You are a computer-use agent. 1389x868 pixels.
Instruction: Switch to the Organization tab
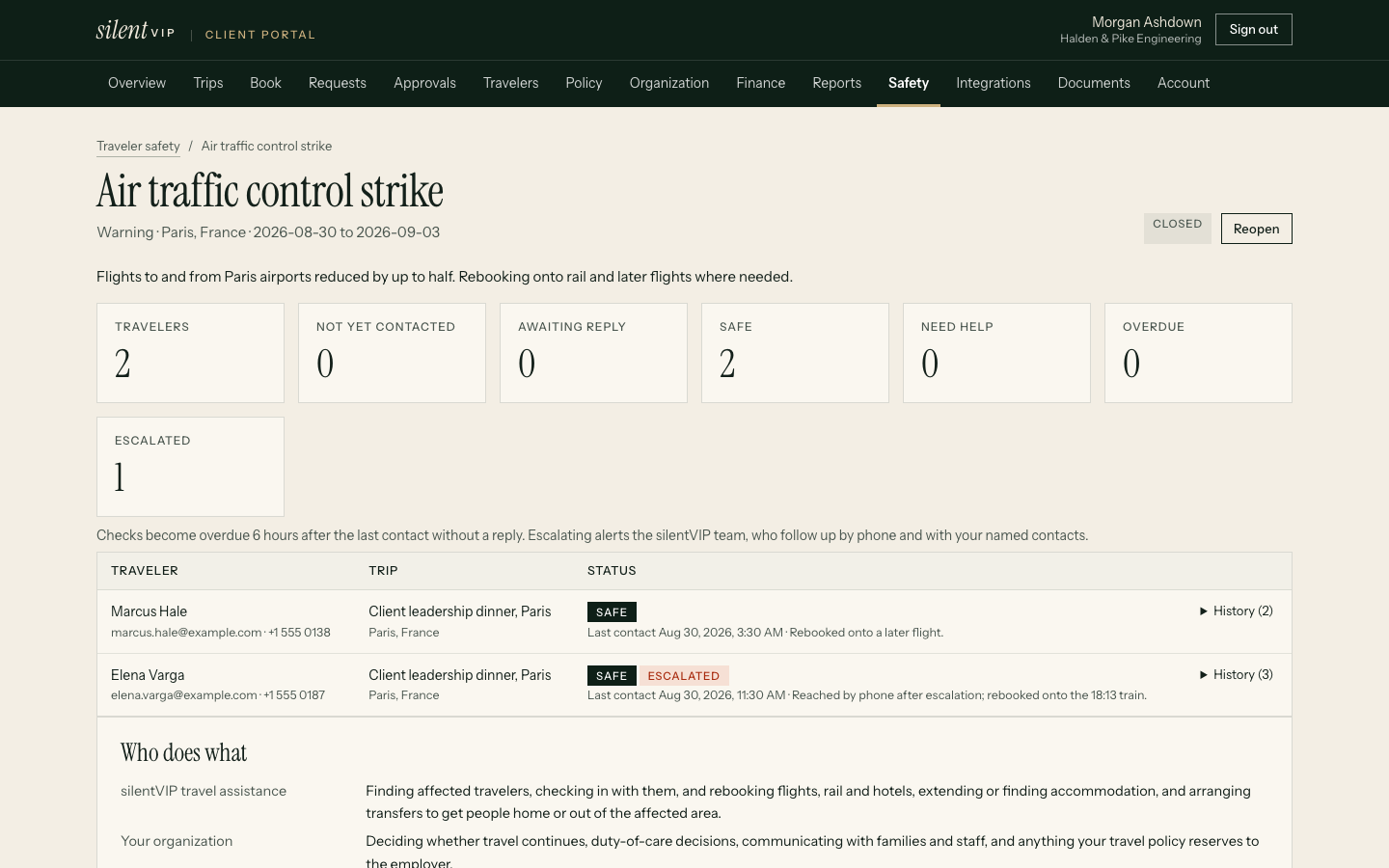click(669, 83)
